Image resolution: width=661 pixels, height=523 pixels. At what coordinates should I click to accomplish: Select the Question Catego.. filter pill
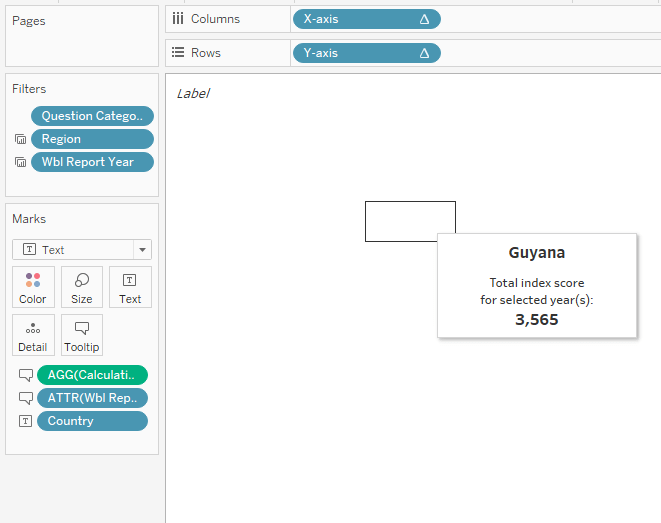[x=93, y=116]
